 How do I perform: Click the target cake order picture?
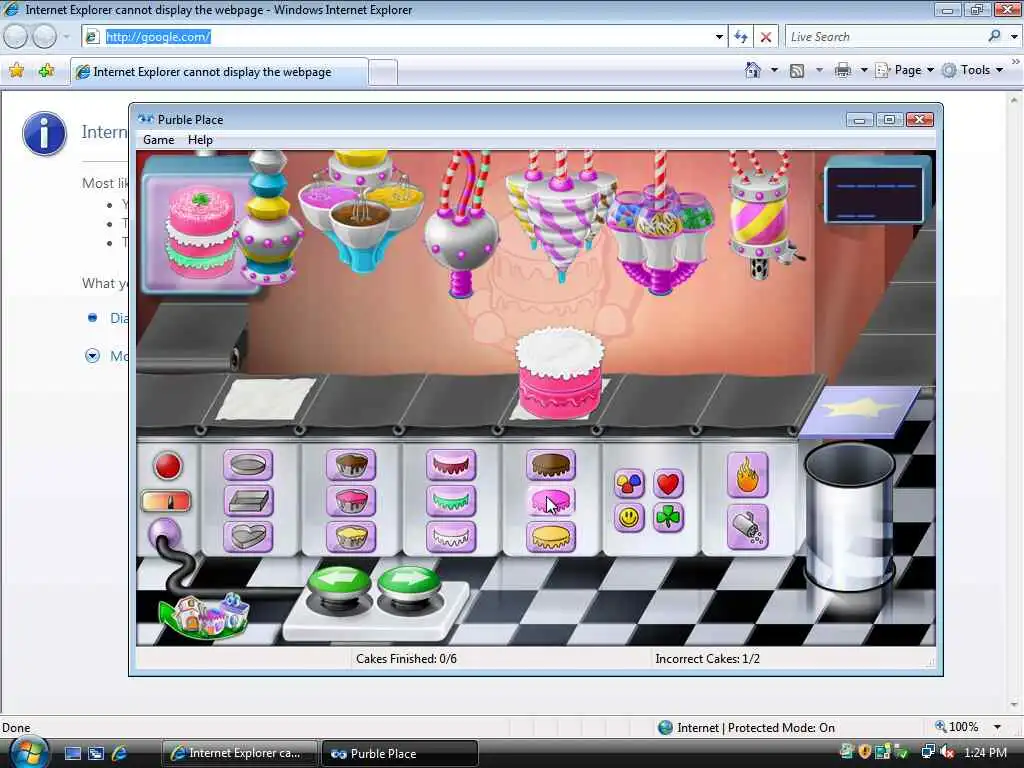click(200, 232)
